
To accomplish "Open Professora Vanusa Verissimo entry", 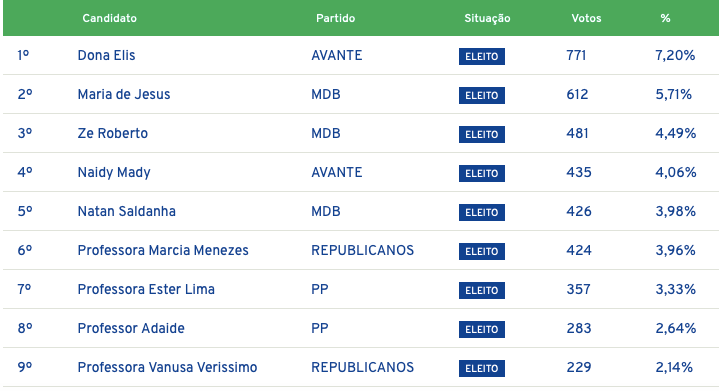I will coord(167,367).
